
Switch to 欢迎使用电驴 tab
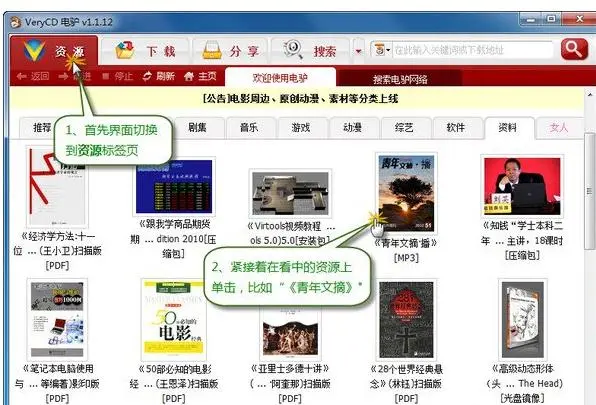[280, 78]
